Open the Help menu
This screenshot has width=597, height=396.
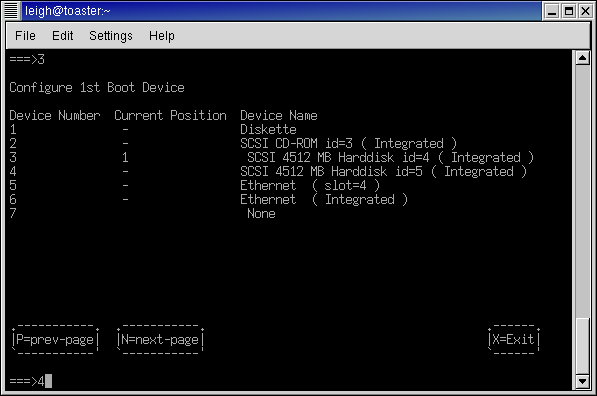162,36
